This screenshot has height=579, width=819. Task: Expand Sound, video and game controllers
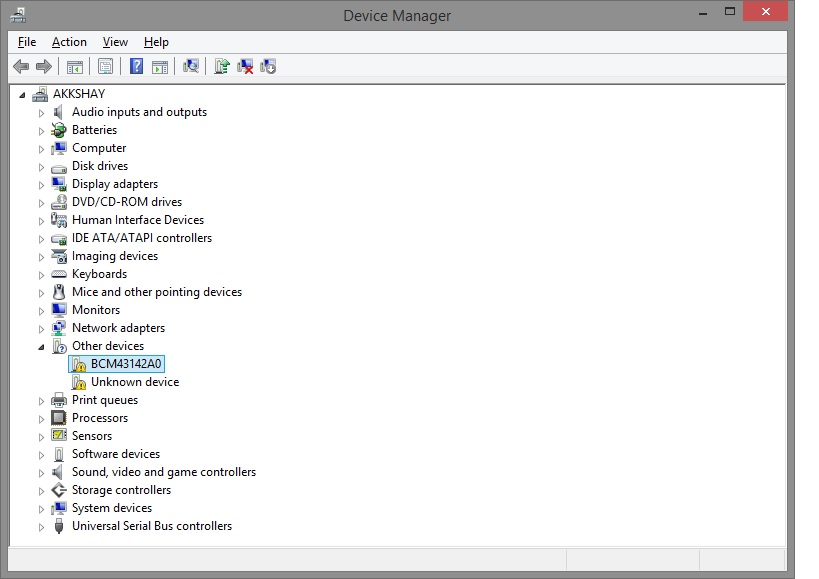tap(42, 473)
